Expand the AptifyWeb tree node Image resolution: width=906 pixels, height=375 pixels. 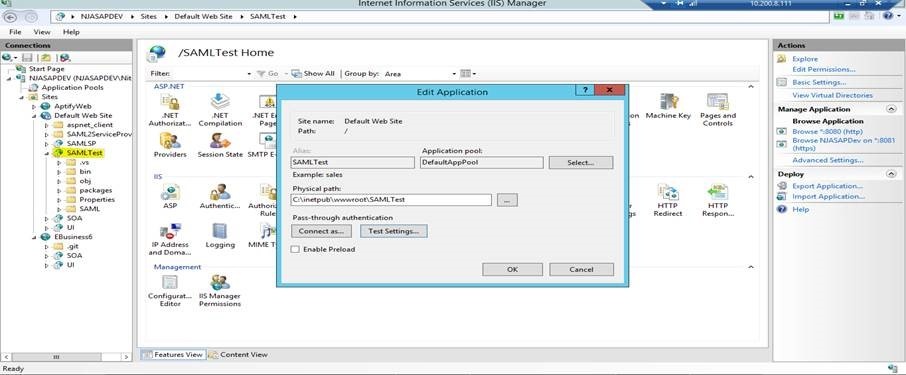point(34,106)
